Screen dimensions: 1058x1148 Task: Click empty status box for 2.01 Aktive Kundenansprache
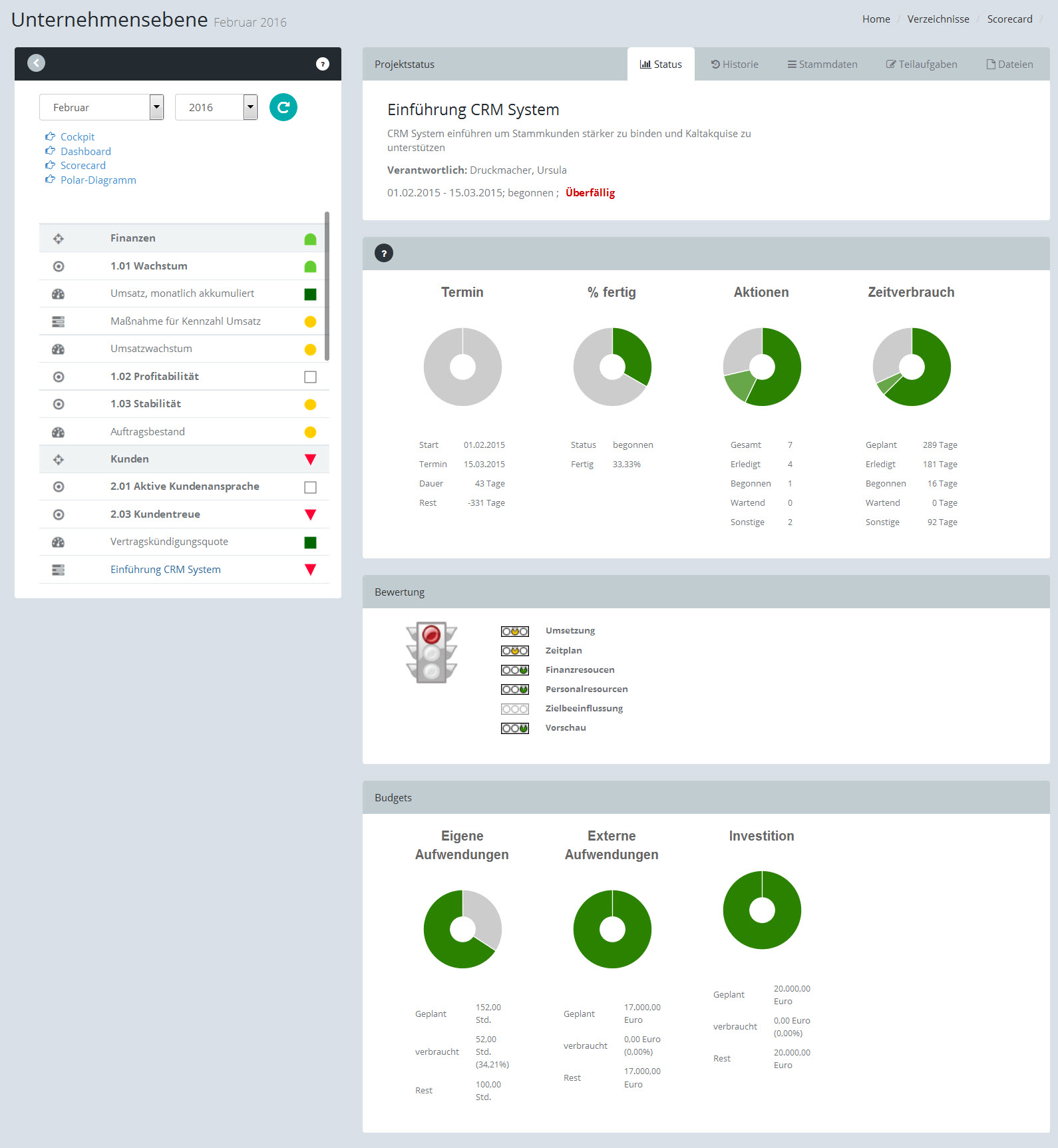click(310, 488)
